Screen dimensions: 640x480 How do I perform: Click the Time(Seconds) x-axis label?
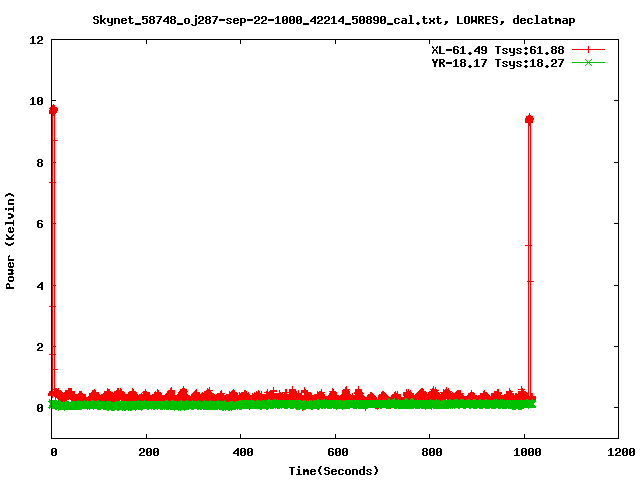point(334,471)
